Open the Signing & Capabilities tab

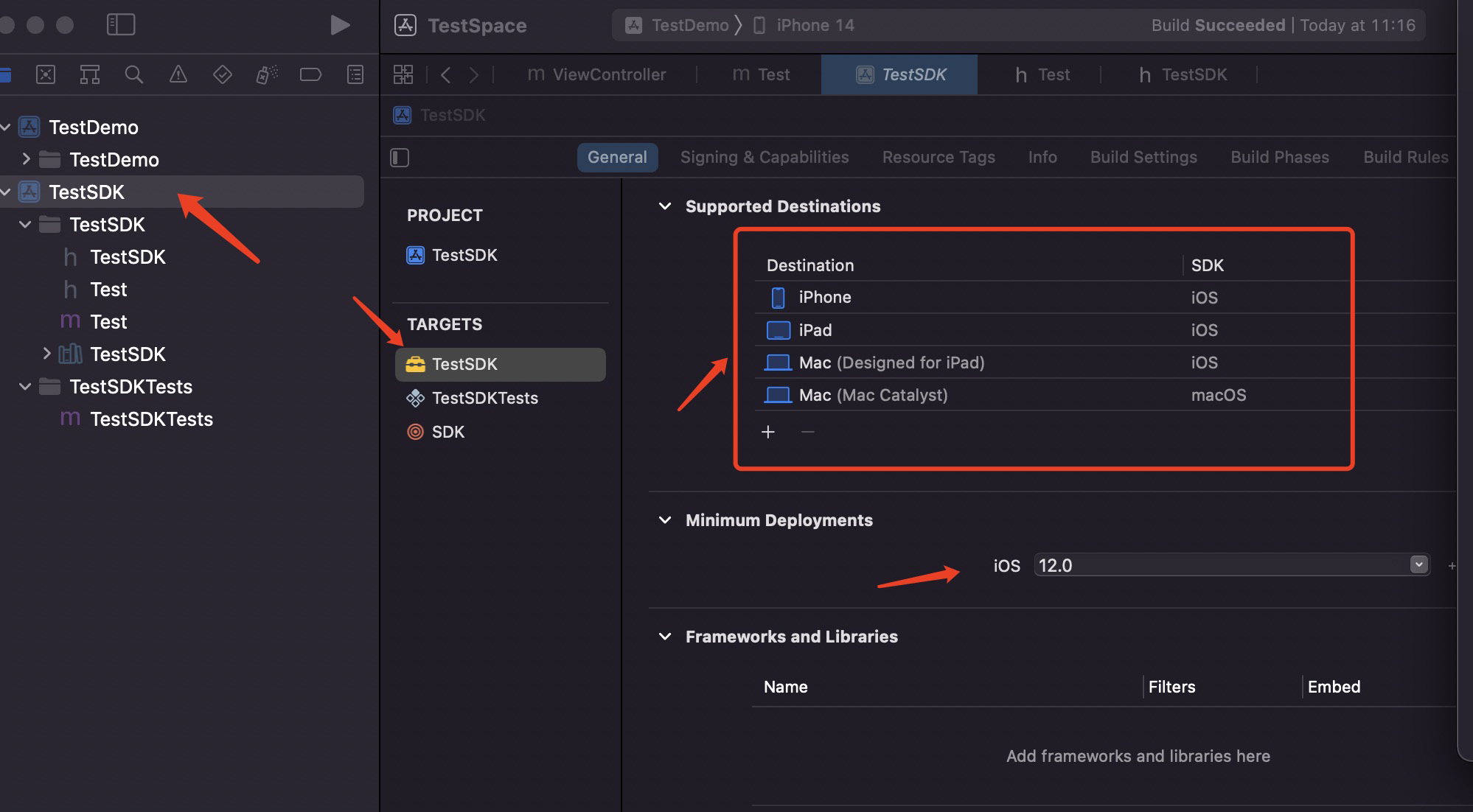click(765, 158)
